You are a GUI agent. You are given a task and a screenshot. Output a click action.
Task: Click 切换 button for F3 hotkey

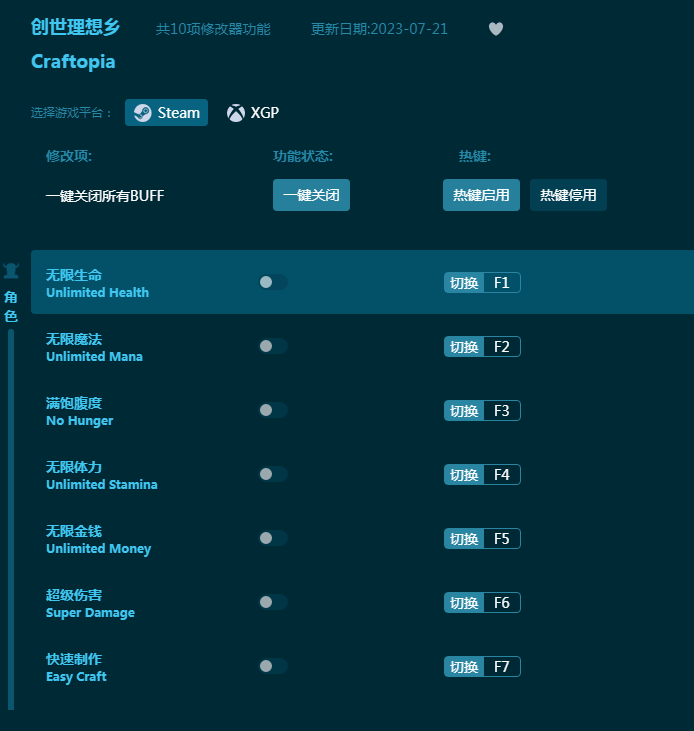(464, 411)
